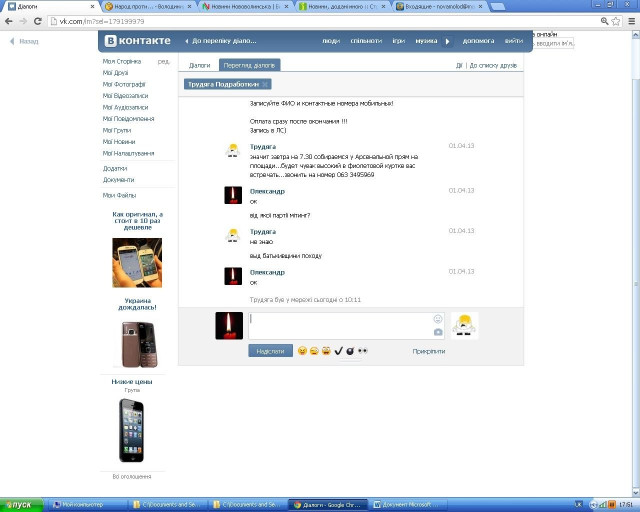Insert the eyes emoji
The height and width of the screenshot is (512, 640).
[x=363, y=351]
